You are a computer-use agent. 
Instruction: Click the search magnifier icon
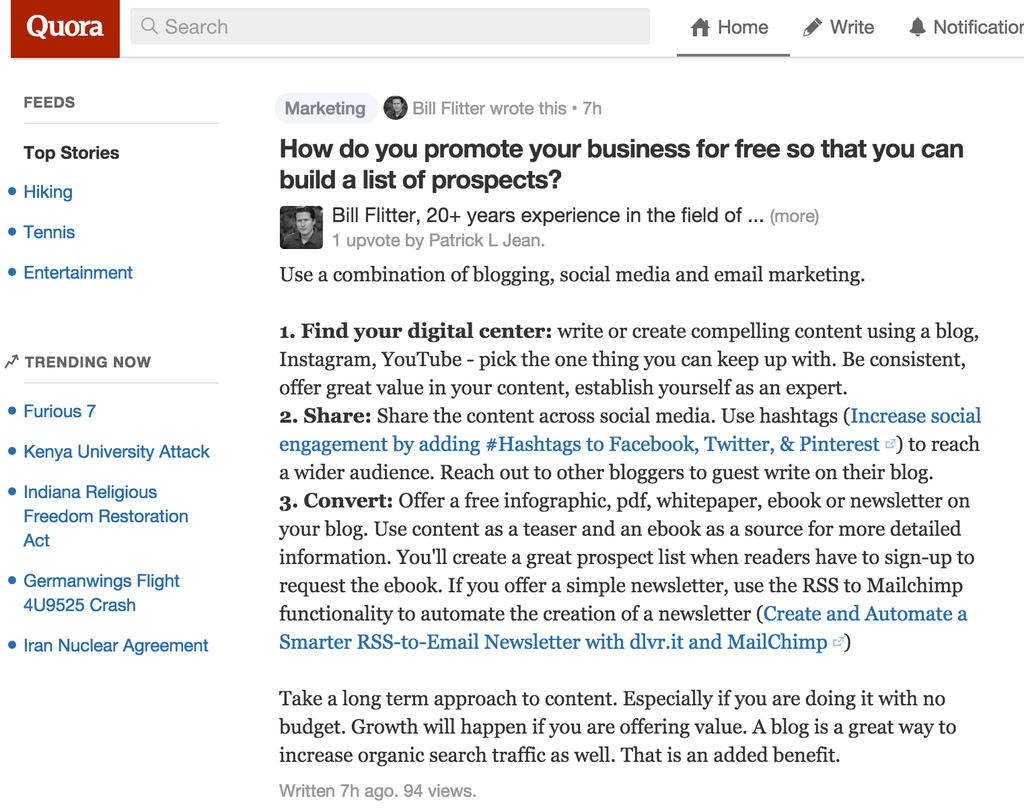click(150, 26)
